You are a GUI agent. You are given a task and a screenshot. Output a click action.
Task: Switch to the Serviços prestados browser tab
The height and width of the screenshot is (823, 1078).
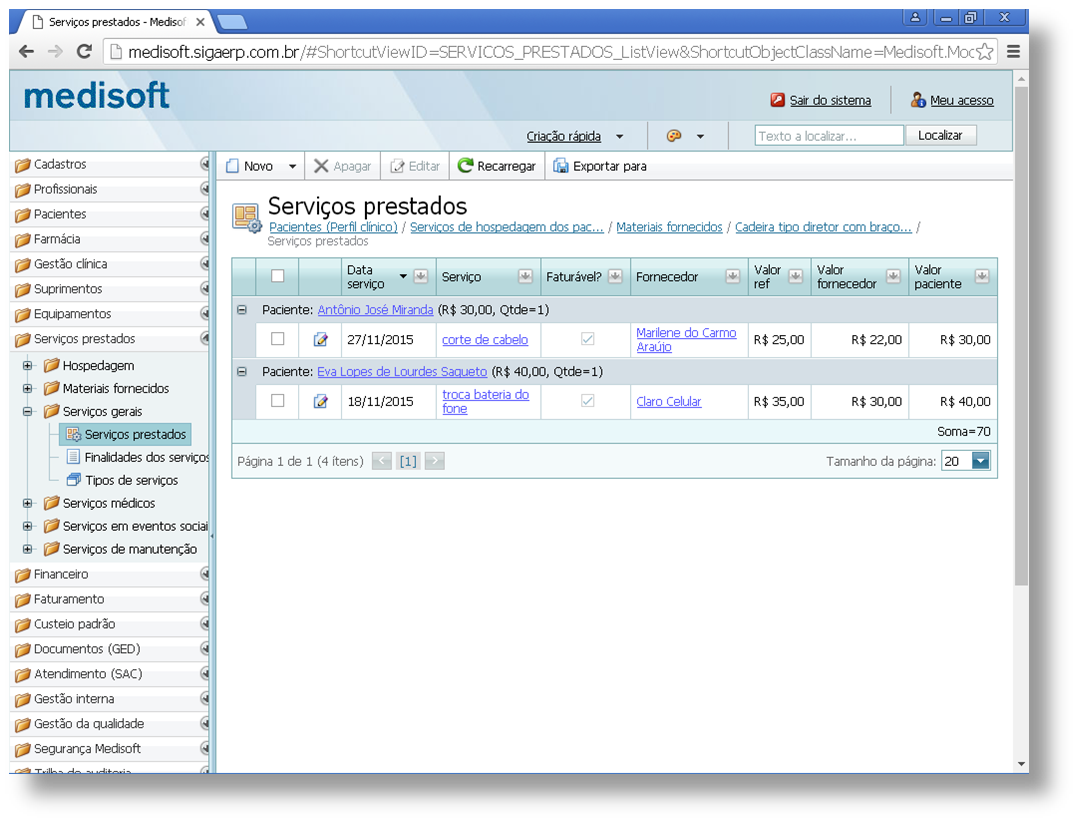(117, 22)
